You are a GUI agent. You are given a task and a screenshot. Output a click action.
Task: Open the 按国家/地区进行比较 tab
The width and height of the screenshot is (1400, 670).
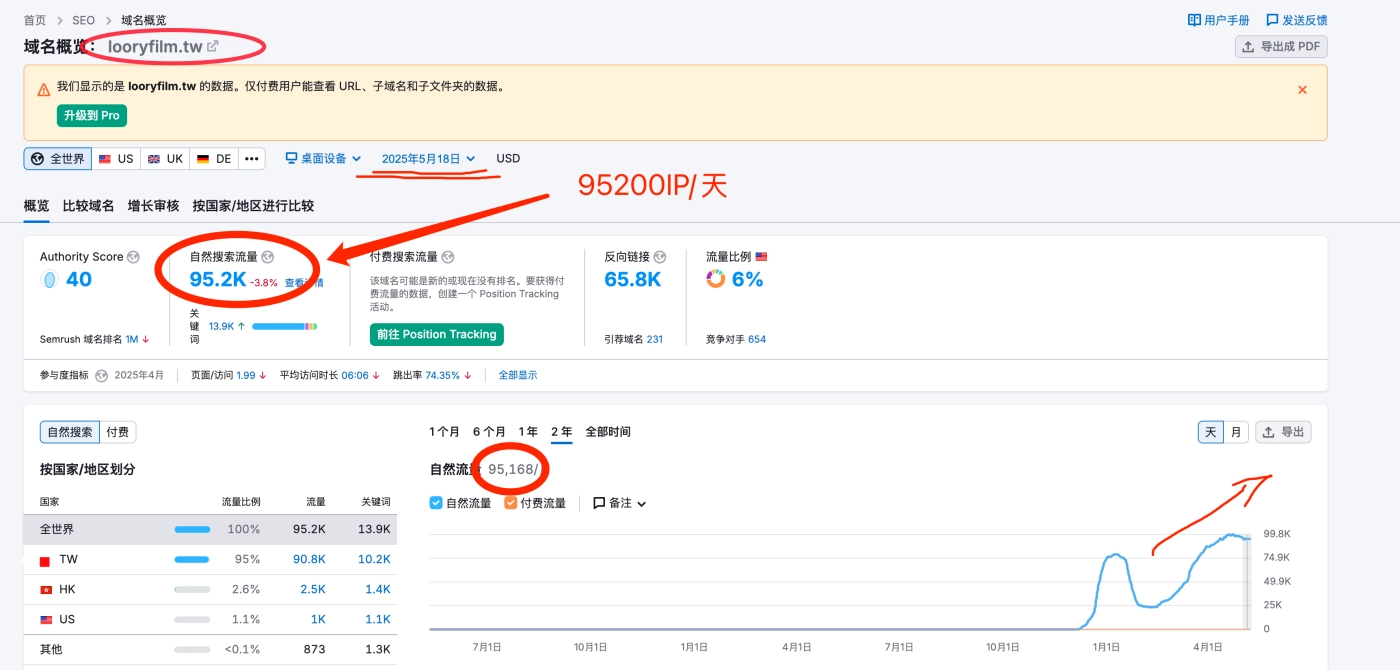click(x=254, y=206)
